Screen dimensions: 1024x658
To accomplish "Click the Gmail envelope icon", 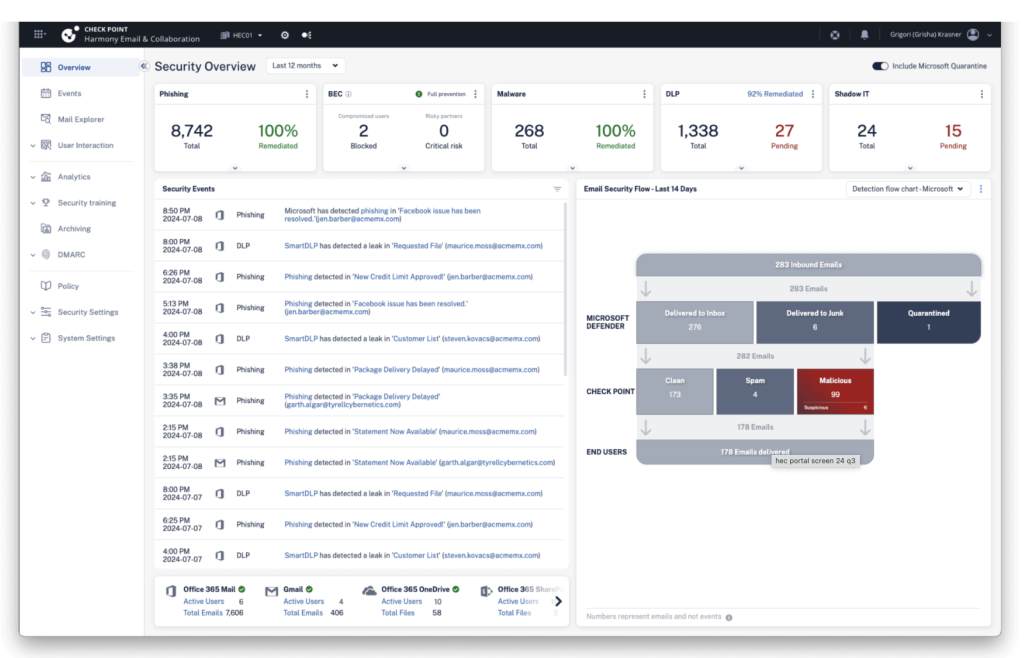I will (272, 591).
